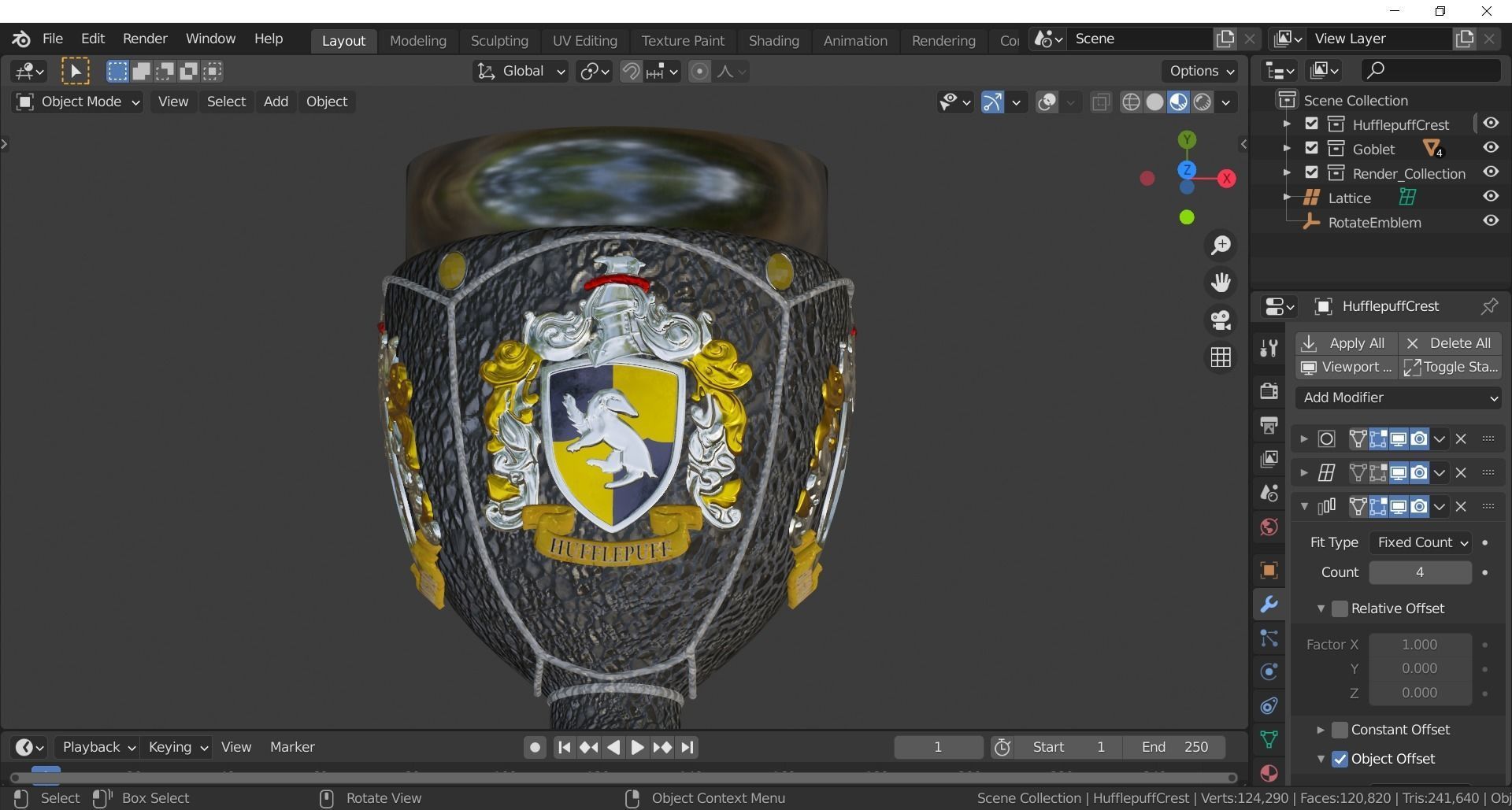Pin the HufflepuffCrest properties context
The width and height of the screenshot is (1512, 810).
[1488, 306]
